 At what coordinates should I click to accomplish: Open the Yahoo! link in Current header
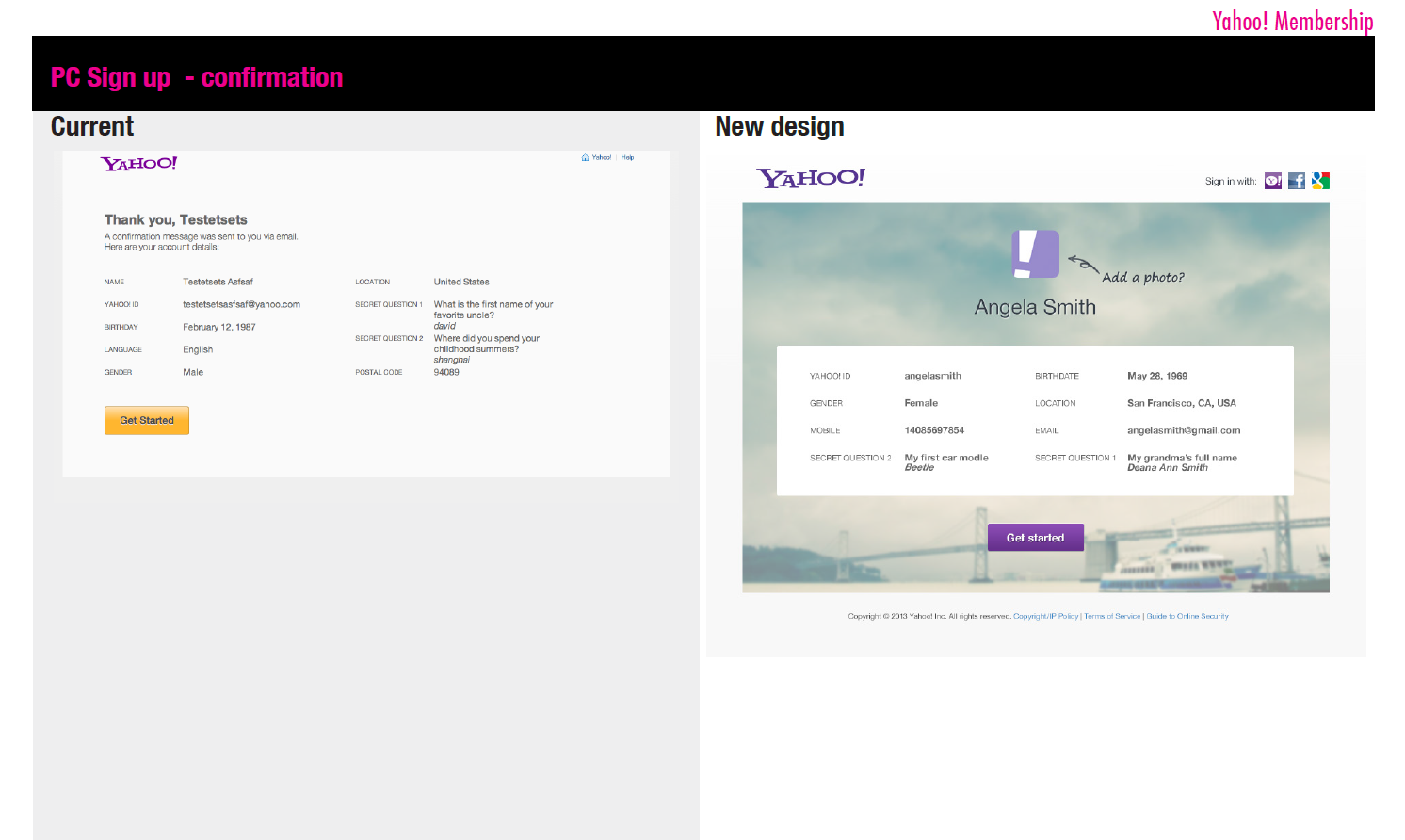tap(602, 158)
